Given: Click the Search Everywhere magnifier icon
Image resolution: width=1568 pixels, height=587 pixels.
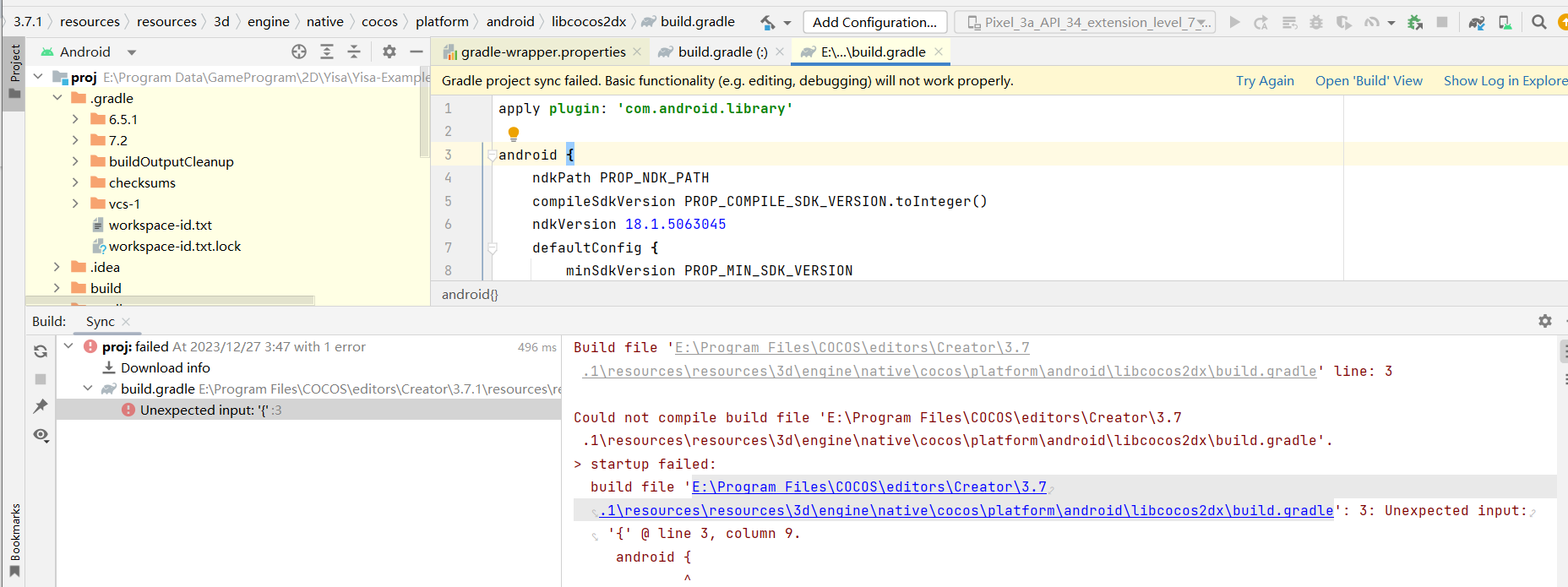Looking at the screenshot, I should pyautogui.click(x=1538, y=23).
